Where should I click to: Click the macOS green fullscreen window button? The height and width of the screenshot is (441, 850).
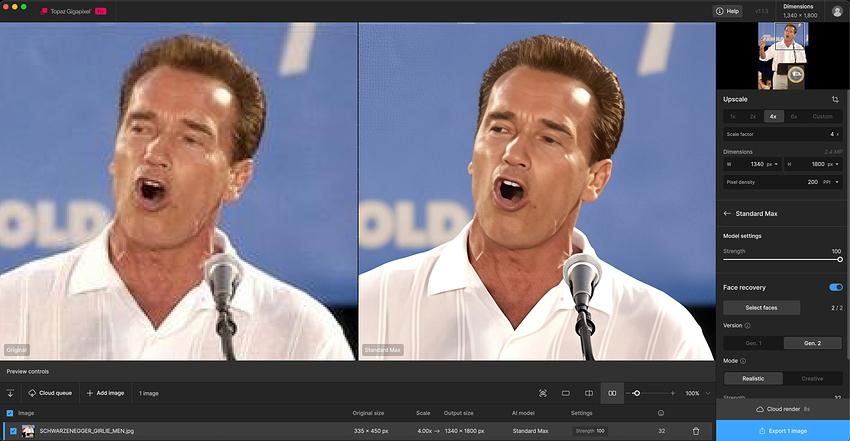point(24,7)
